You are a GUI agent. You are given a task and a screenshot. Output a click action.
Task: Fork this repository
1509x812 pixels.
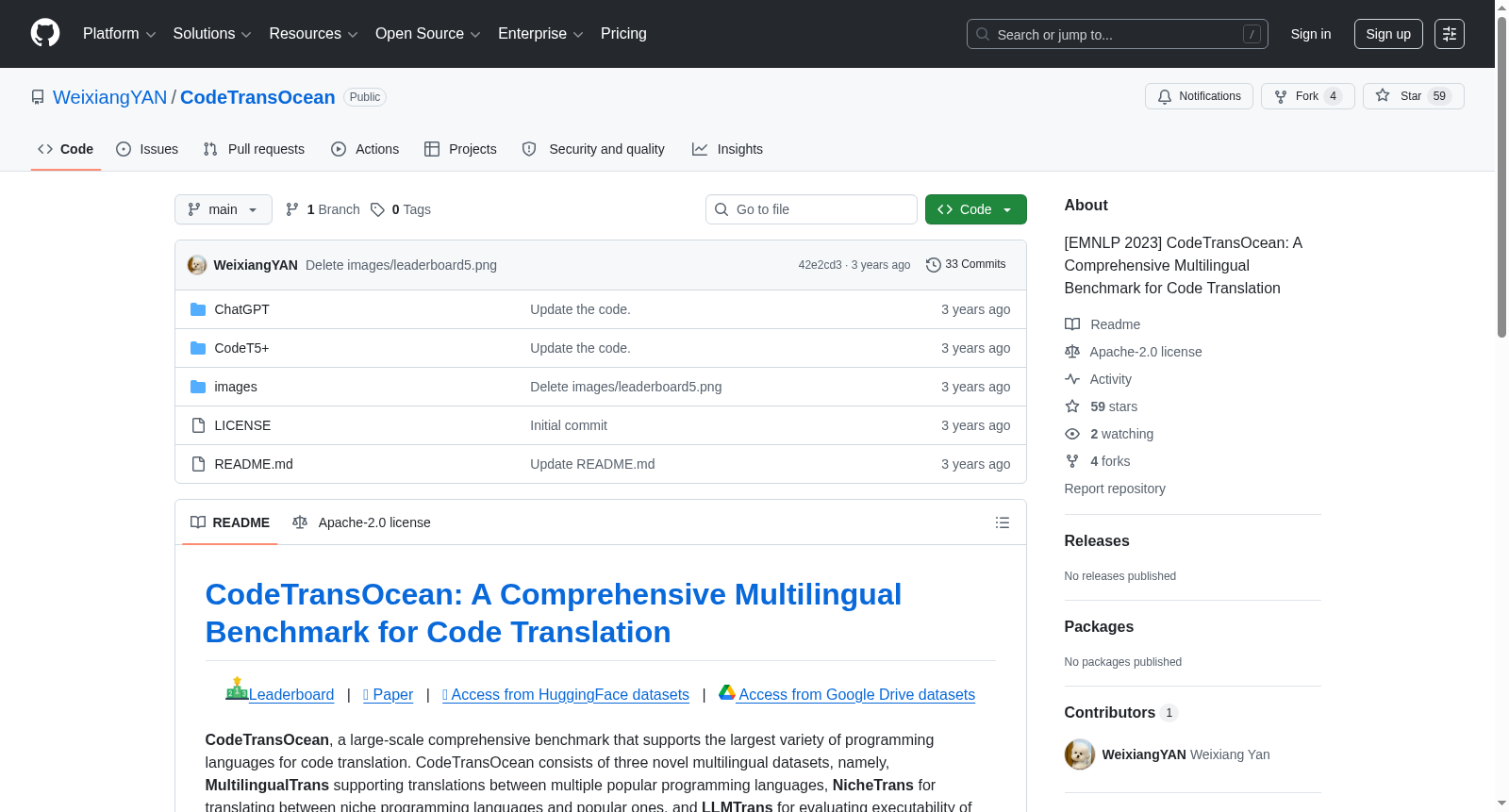coord(1307,96)
